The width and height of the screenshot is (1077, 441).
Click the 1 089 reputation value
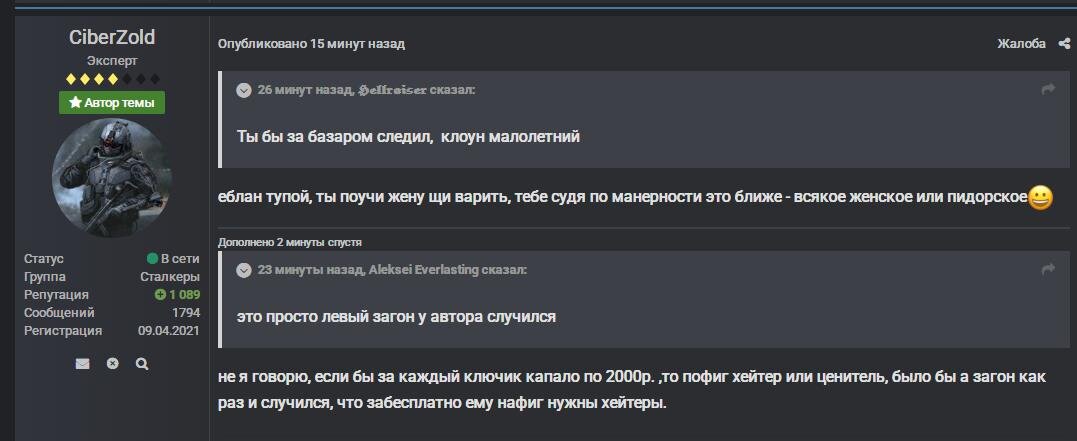click(185, 295)
